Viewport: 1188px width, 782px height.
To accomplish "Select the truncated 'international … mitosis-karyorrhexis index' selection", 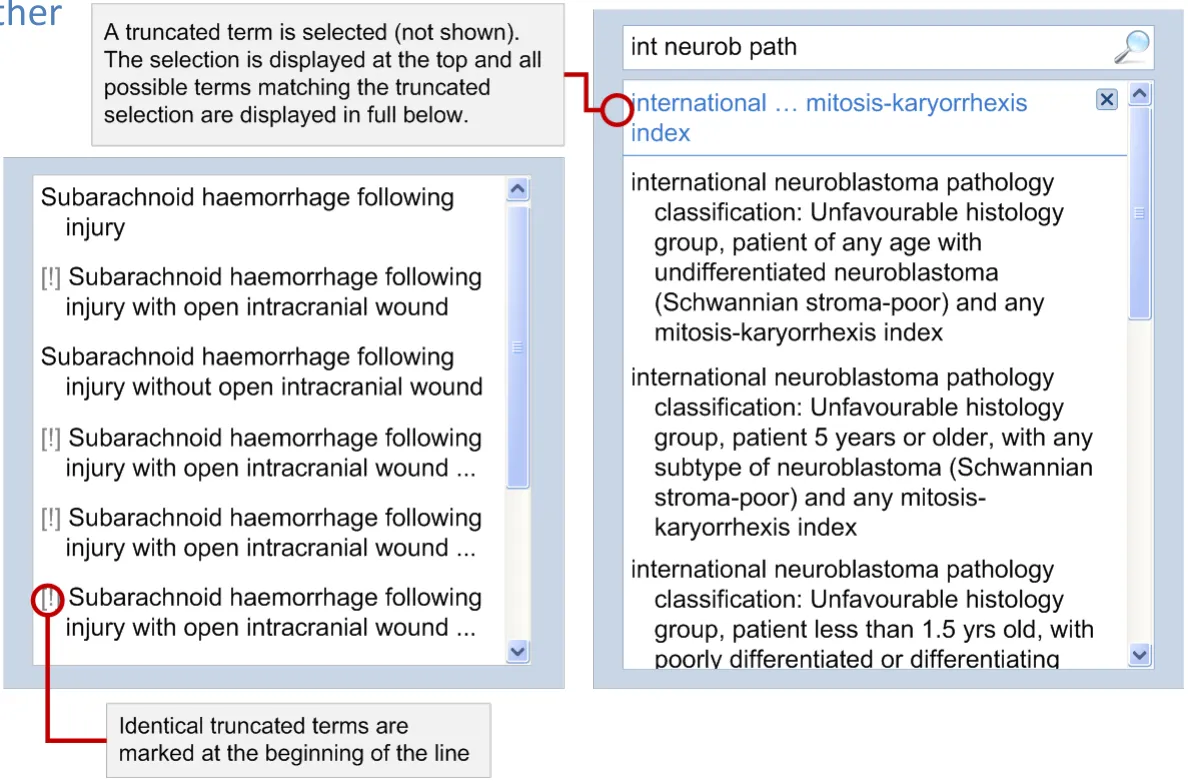I will [828, 118].
